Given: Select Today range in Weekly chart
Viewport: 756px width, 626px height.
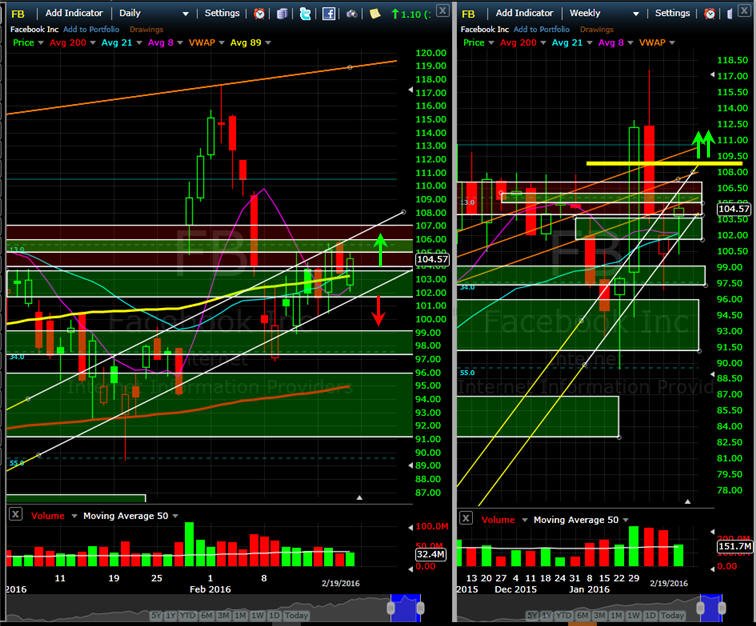Looking at the screenshot, I should pos(673,616).
